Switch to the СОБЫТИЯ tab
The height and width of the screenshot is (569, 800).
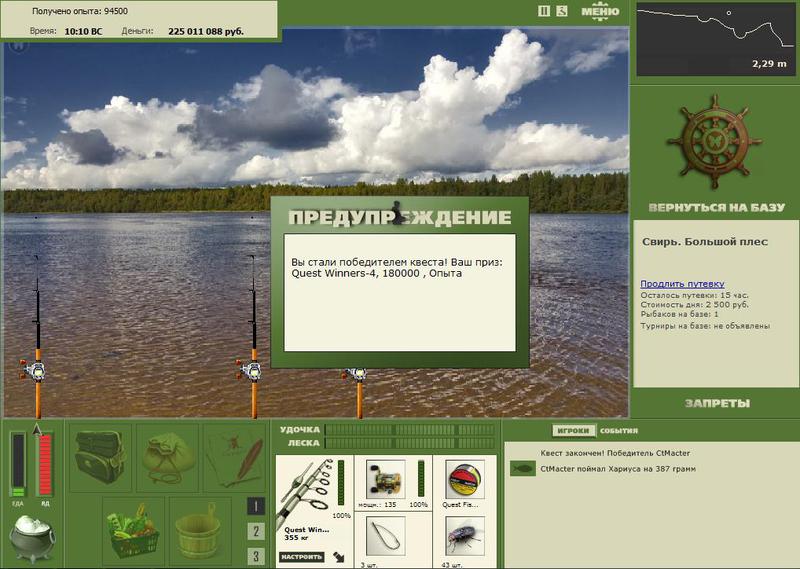click(x=618, y=431)
